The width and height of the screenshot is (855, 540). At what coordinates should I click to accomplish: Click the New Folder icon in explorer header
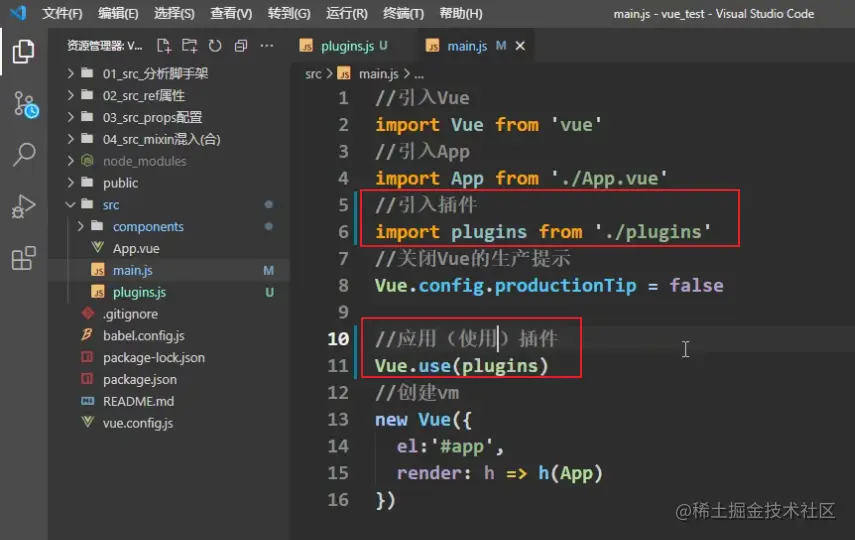click(x=189, y=46)
